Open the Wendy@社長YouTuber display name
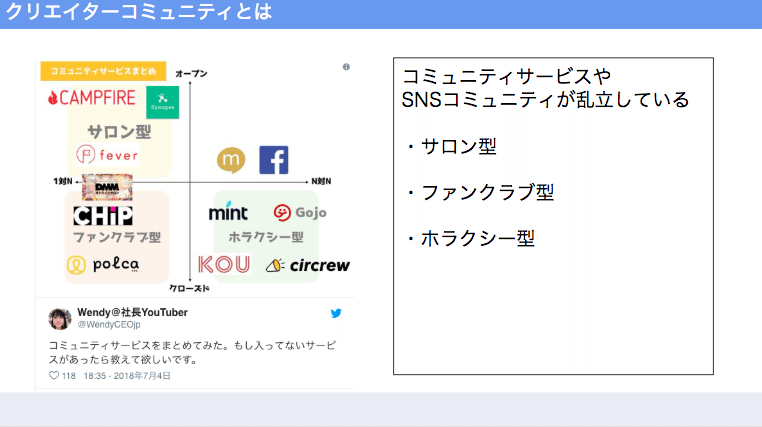The image size is (762, 427). point(132,312)
